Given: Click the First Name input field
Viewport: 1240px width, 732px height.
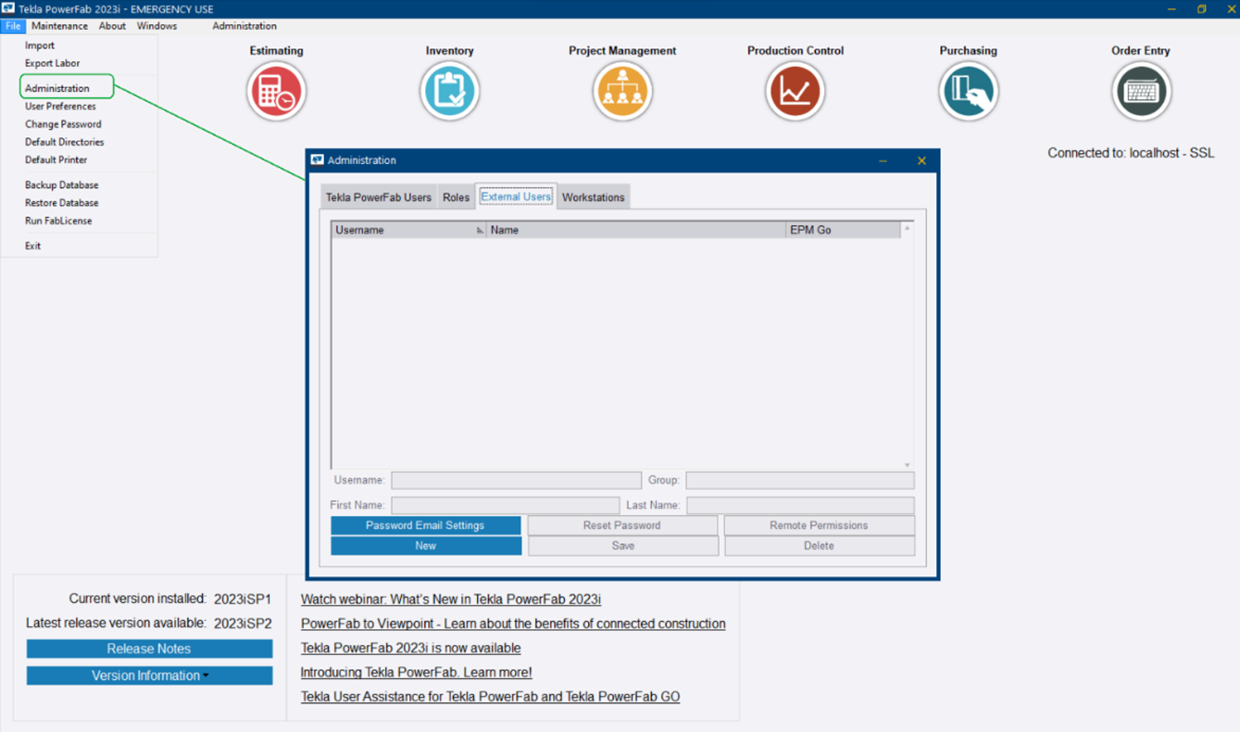Looking at the screenshot, I should point(505,506).
